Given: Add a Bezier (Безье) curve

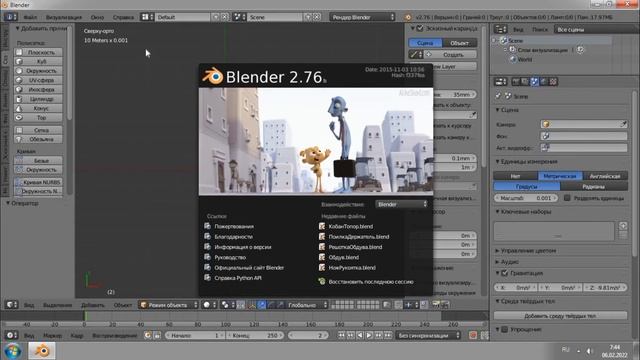Looking at the screenshot, I should pos(38,160).
